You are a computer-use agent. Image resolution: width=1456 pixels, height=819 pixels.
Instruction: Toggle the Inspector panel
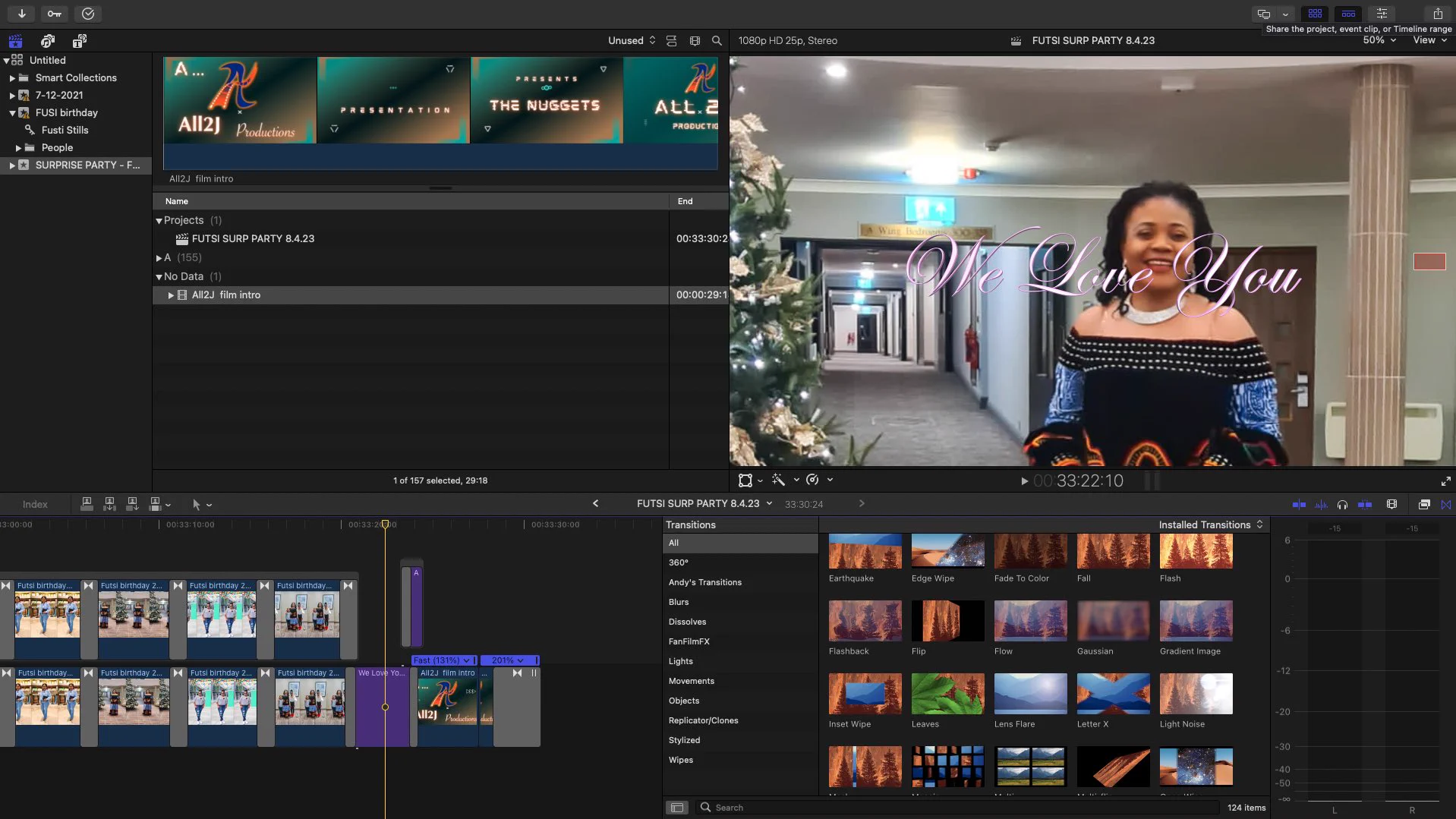1382,14
